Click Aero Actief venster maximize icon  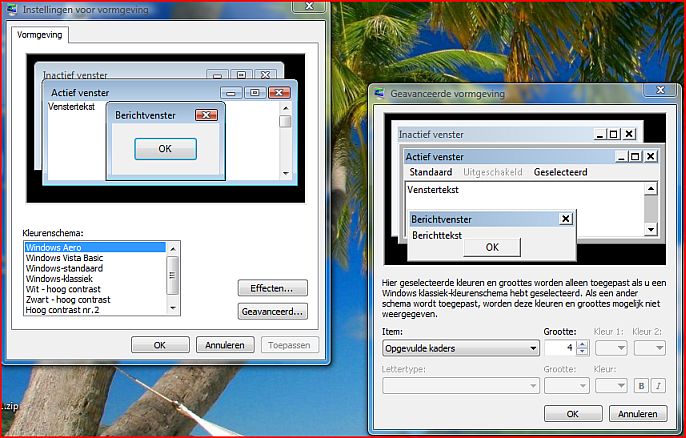pyautogui.click(x=255, y=92)
